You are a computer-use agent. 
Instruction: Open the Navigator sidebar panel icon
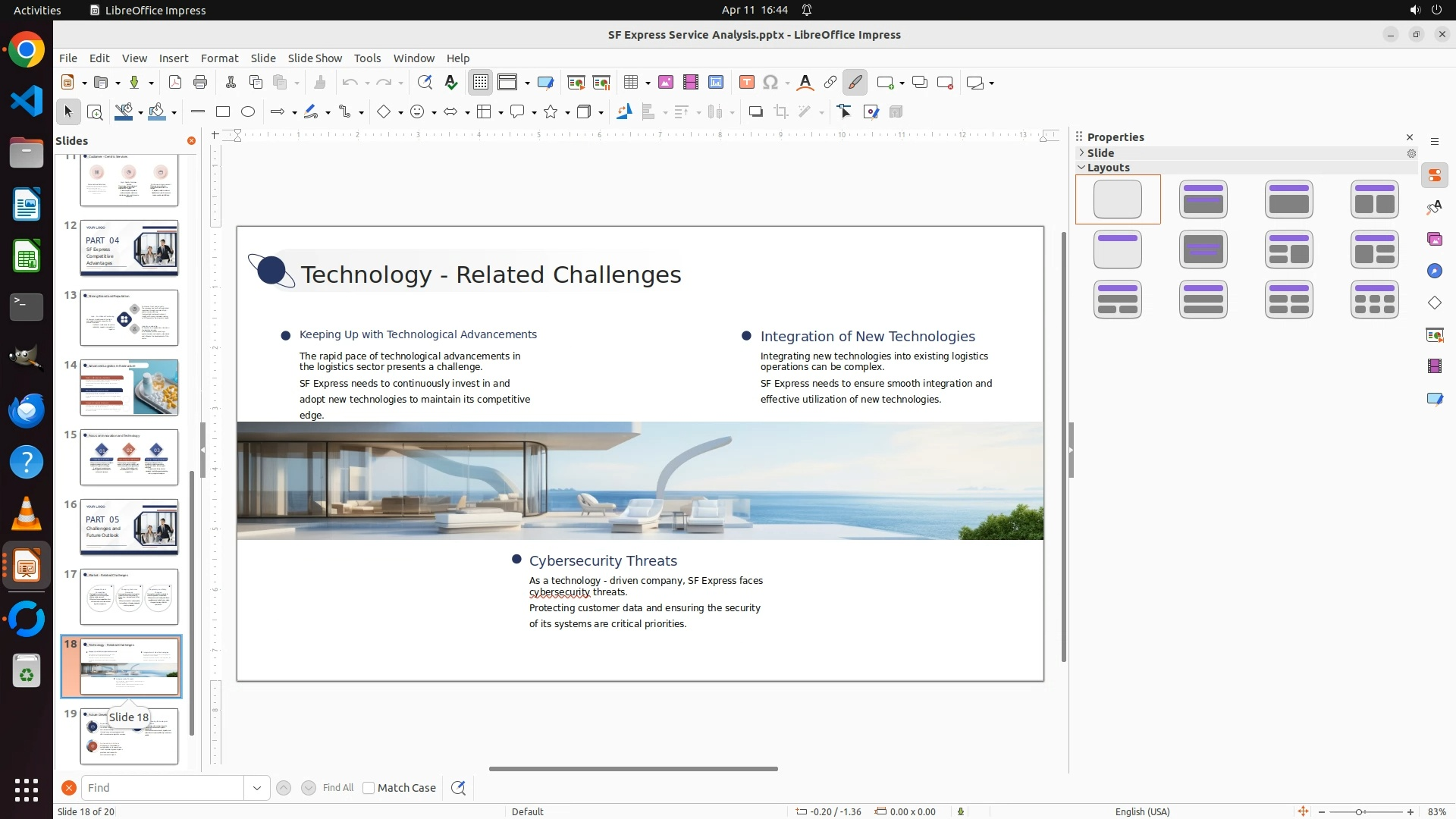[x=1434, y=271]
